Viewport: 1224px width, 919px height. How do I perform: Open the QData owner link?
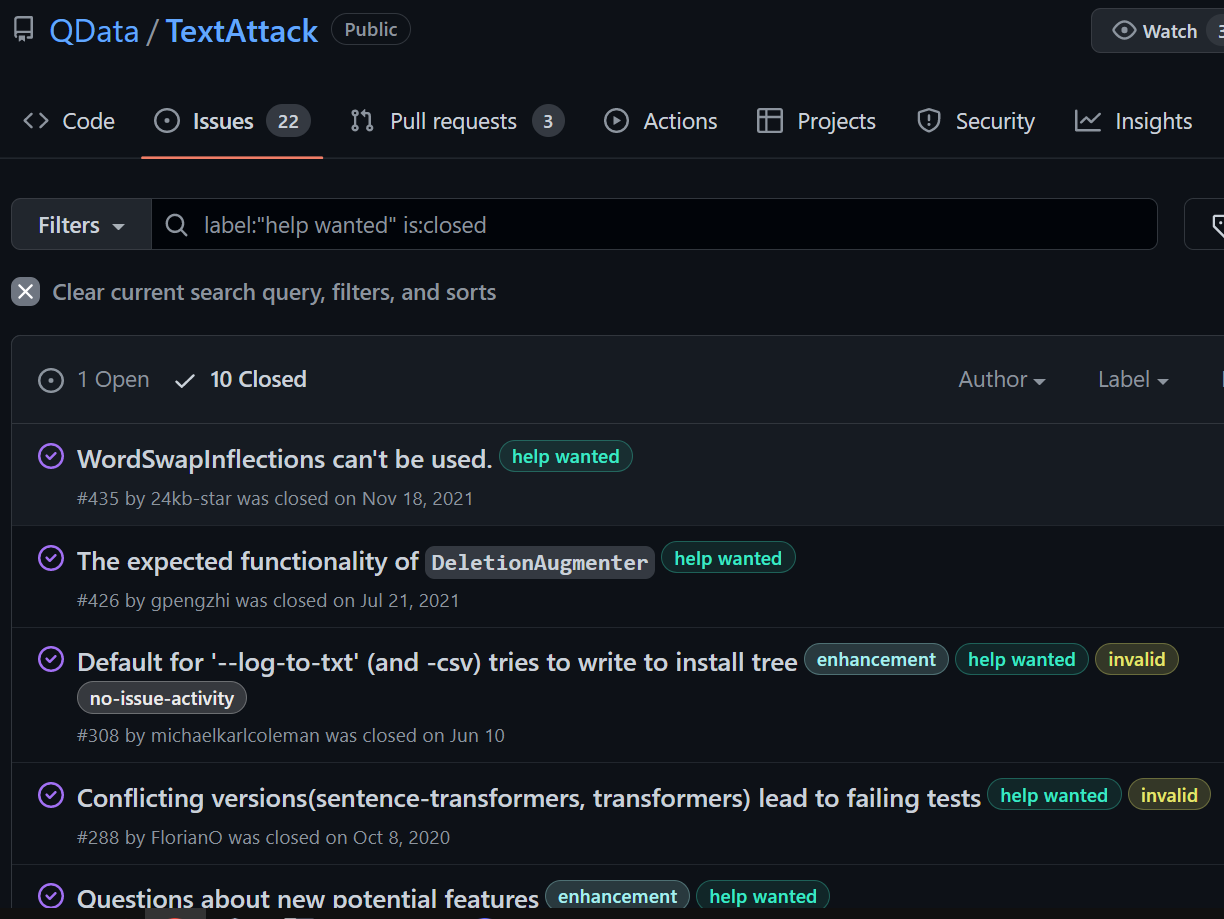[x=94, y=31]
